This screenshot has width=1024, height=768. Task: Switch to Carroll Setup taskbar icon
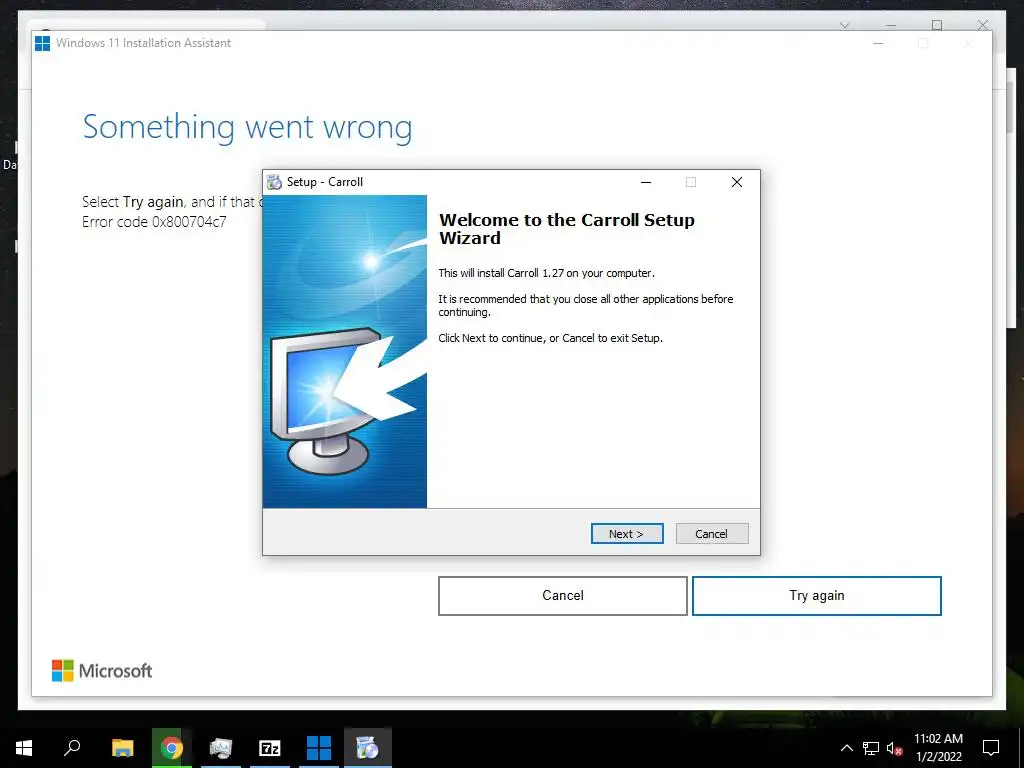368,748
